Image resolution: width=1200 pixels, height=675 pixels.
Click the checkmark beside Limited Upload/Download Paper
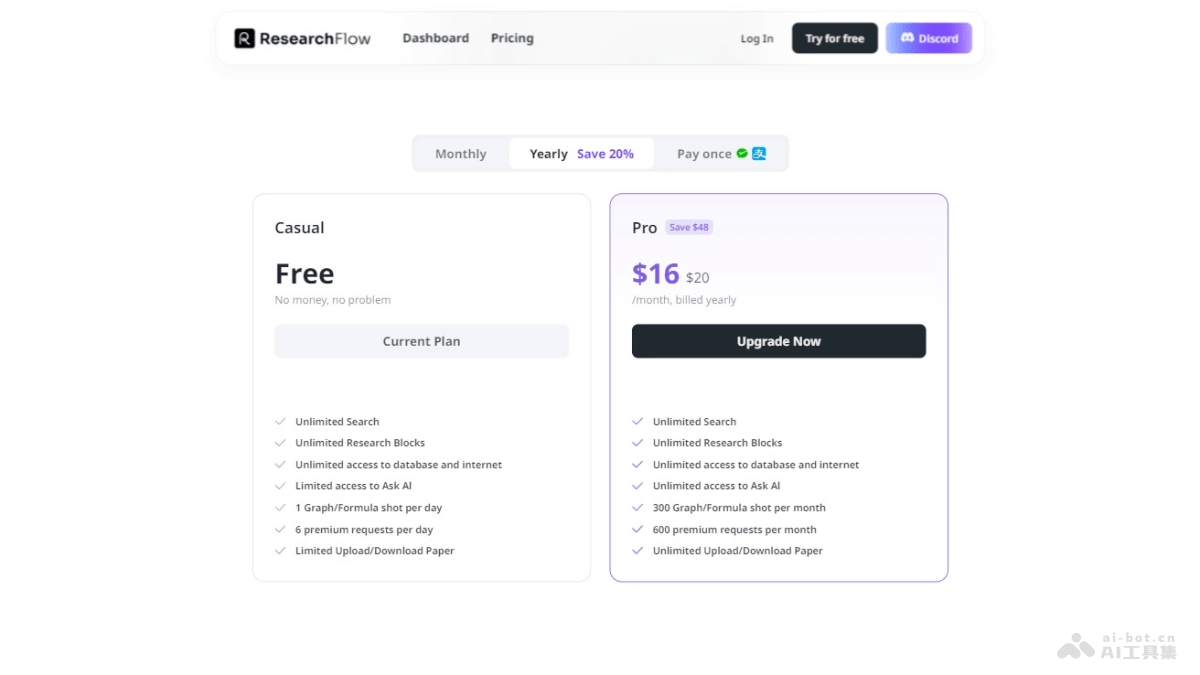[x=281, y=550]
